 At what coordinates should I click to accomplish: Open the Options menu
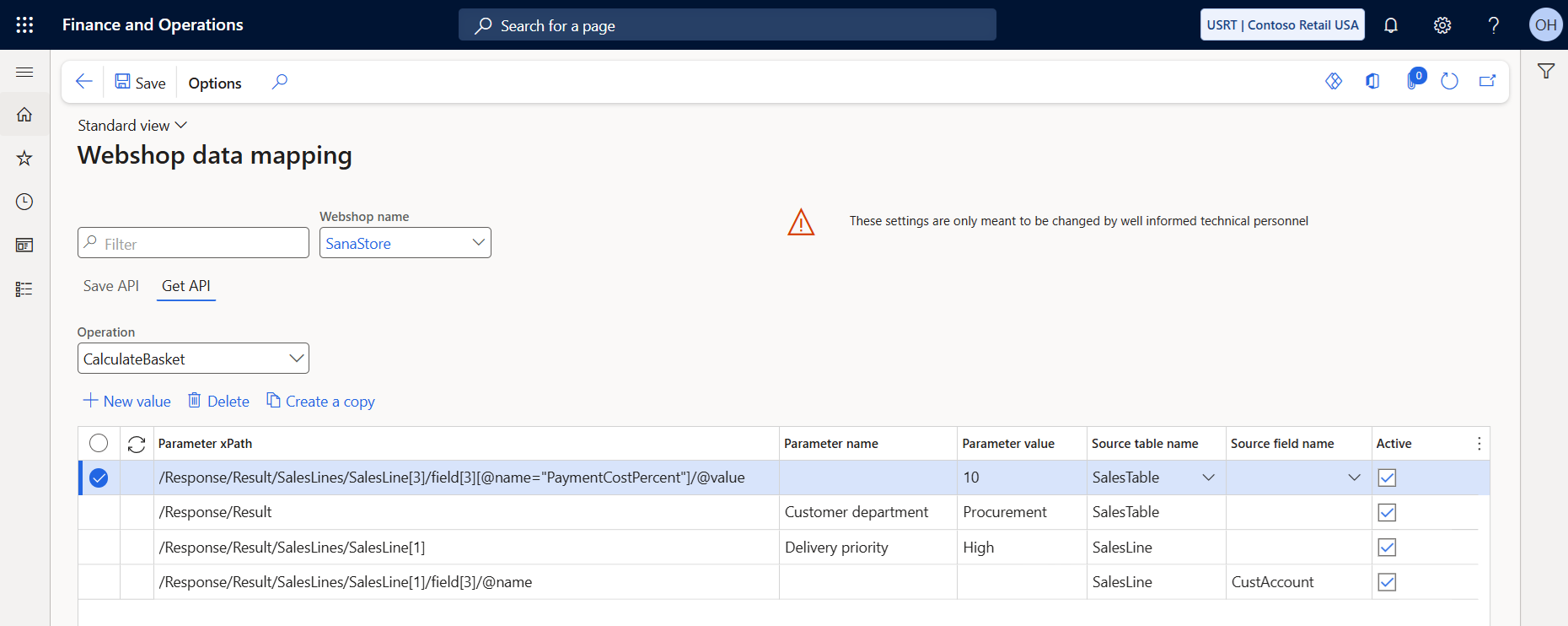(215, 83)
